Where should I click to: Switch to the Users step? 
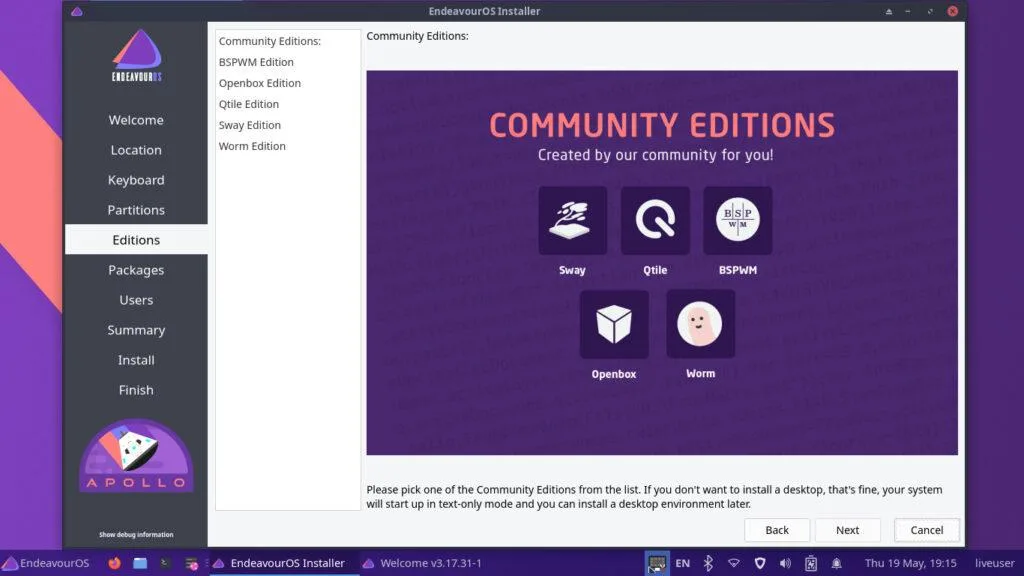(136, 300)
